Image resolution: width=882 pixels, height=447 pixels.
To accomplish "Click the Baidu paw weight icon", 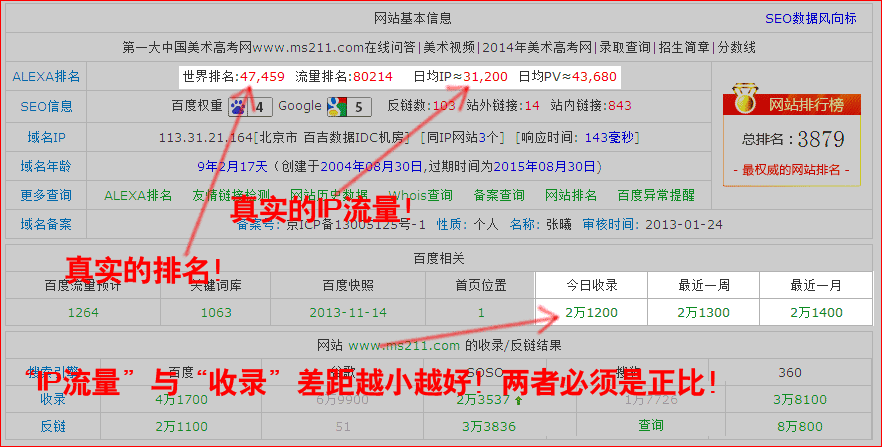I will 237,106.
